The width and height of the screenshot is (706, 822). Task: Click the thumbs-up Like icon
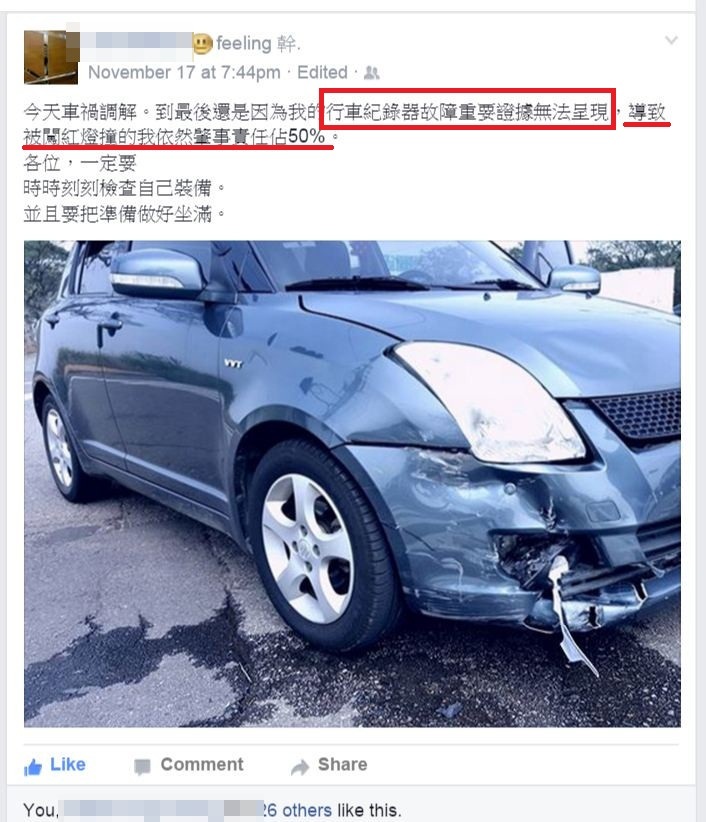(x=32, y=767)
